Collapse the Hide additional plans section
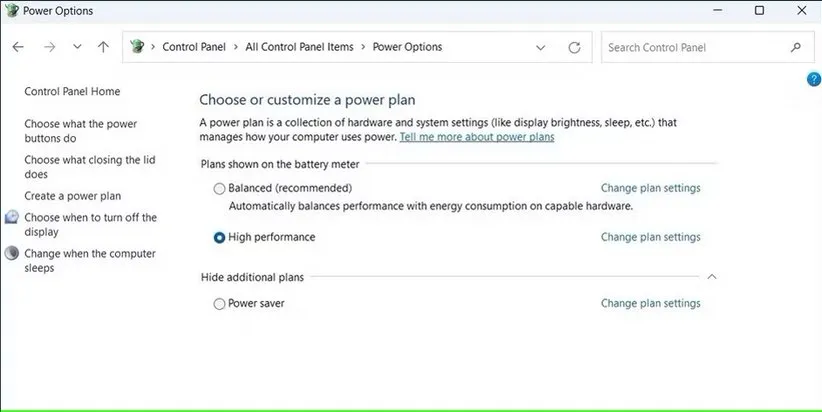 [x=711, y=277]
